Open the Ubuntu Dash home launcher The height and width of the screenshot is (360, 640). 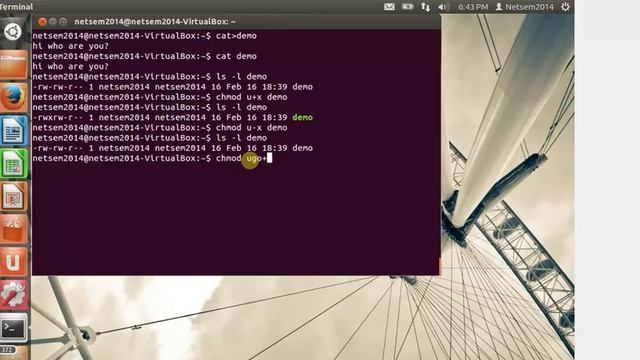13,31
